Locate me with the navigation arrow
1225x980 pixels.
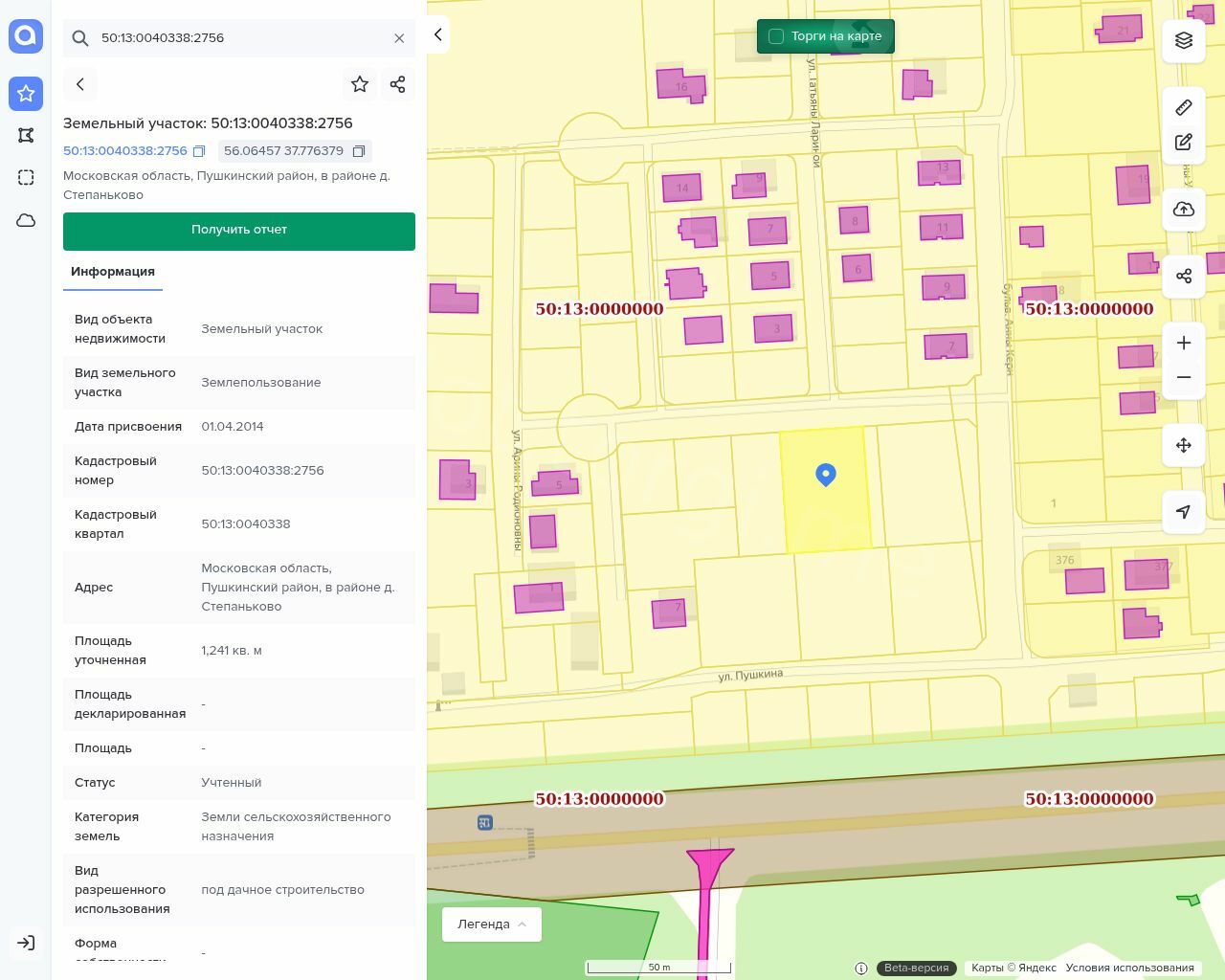pos(1184,512)
